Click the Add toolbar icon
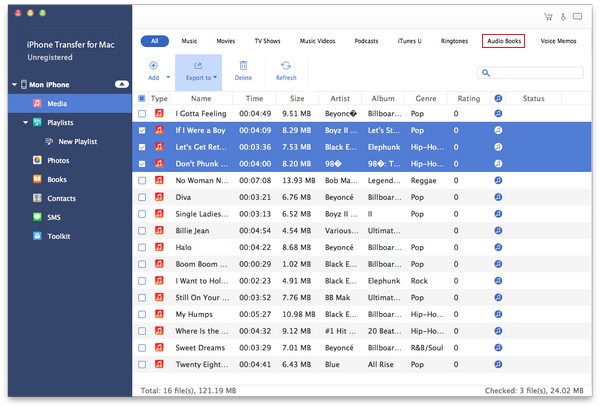600x408 pixels. pyautogui.click(x=152, y=65)
